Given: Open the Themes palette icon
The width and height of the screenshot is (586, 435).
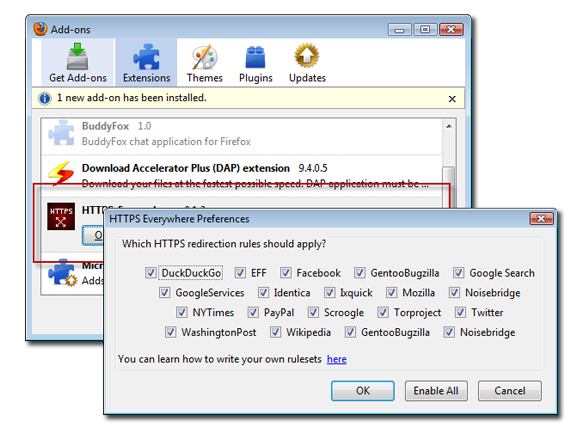Looking at the screenshot, I should [x=204, y=57].
